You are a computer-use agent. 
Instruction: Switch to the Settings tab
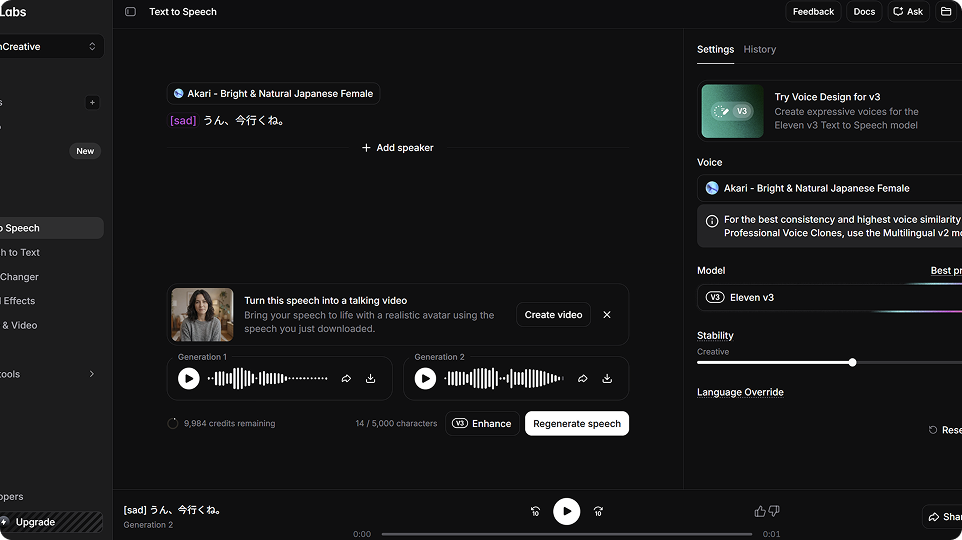[715, 49]
